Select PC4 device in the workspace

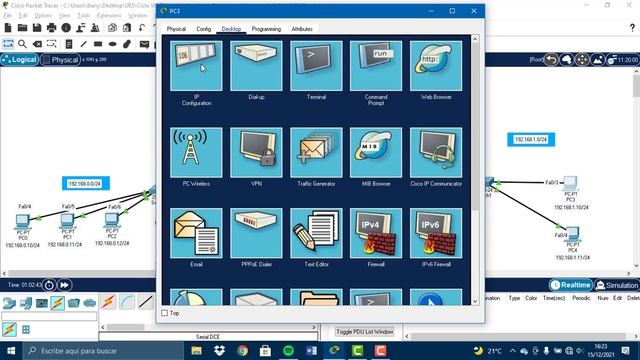572,235
